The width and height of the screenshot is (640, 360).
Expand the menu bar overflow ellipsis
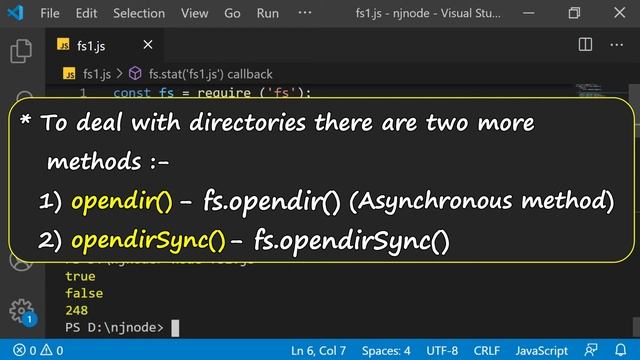coord(304,13)
